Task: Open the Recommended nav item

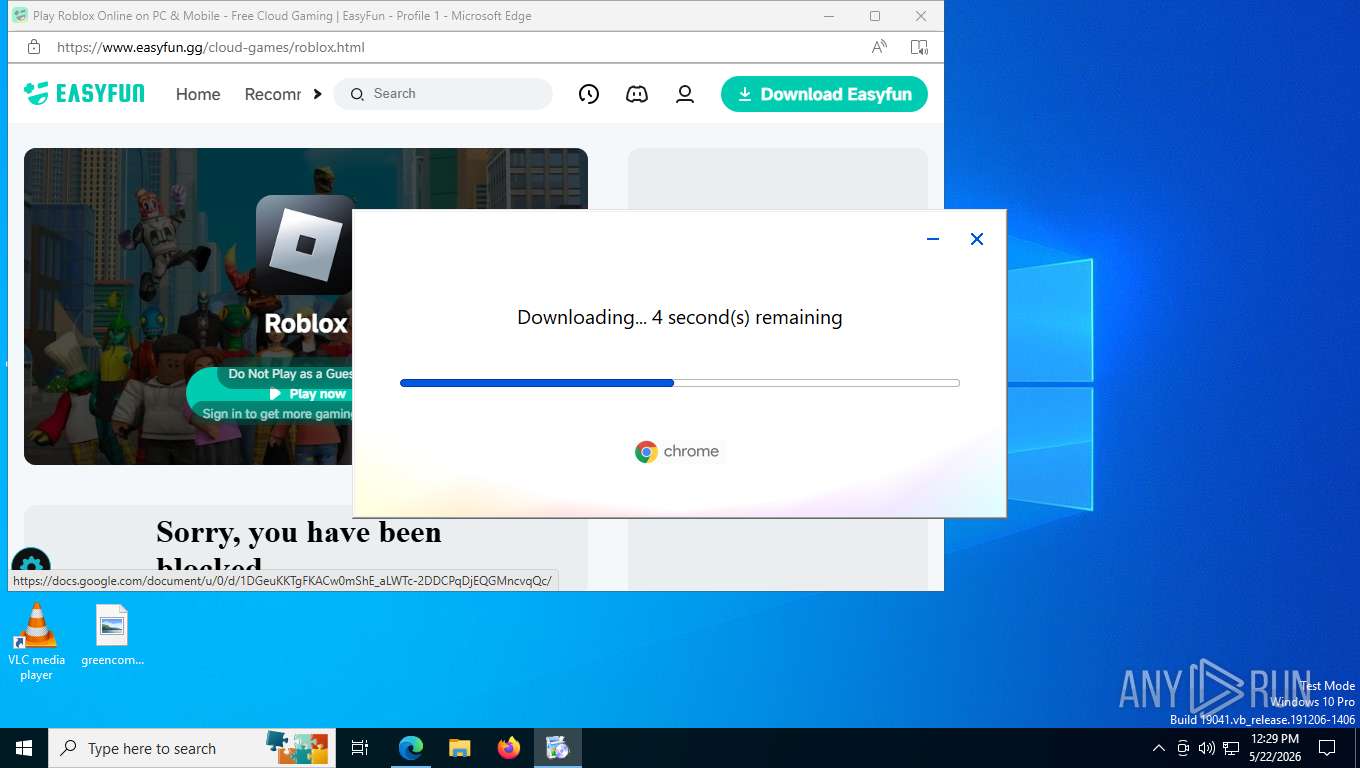Action: 272,94
